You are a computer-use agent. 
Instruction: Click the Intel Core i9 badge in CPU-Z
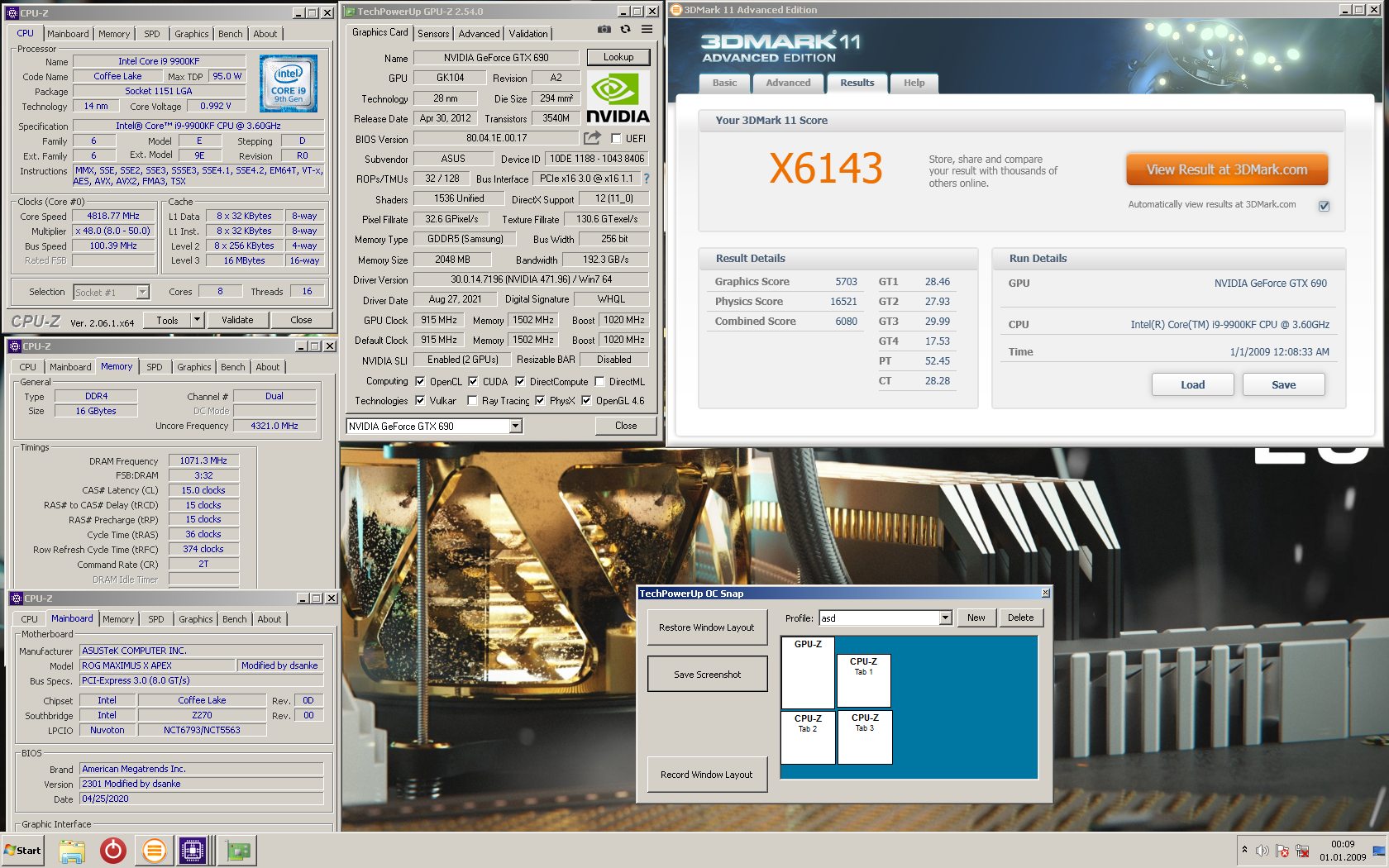coord(289,83)
